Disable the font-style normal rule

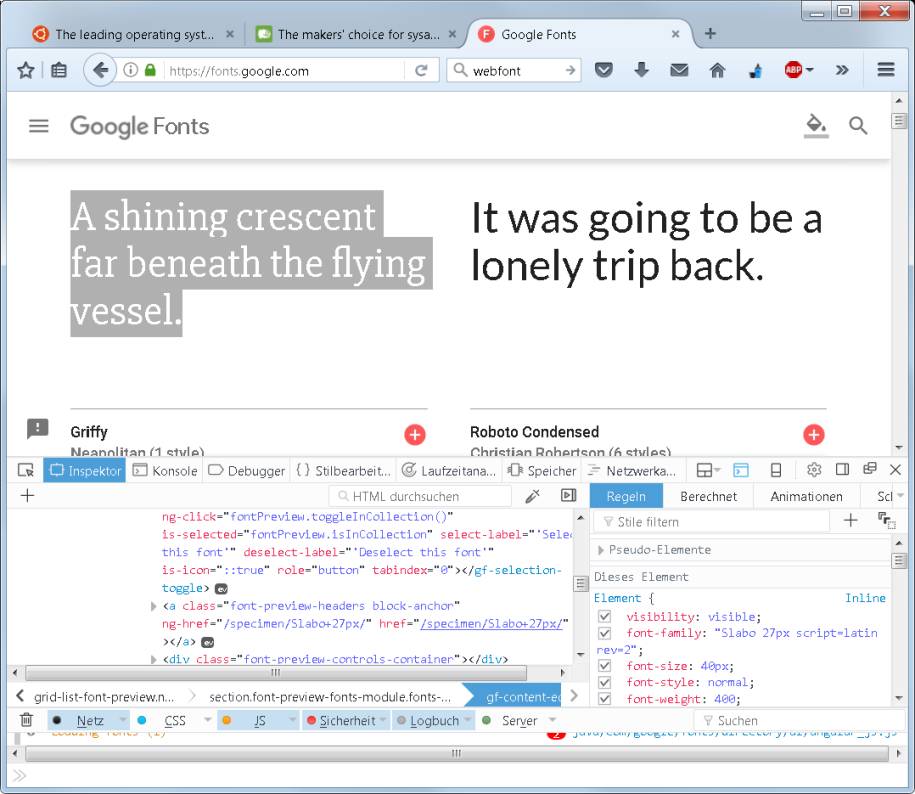coord(604,683)
